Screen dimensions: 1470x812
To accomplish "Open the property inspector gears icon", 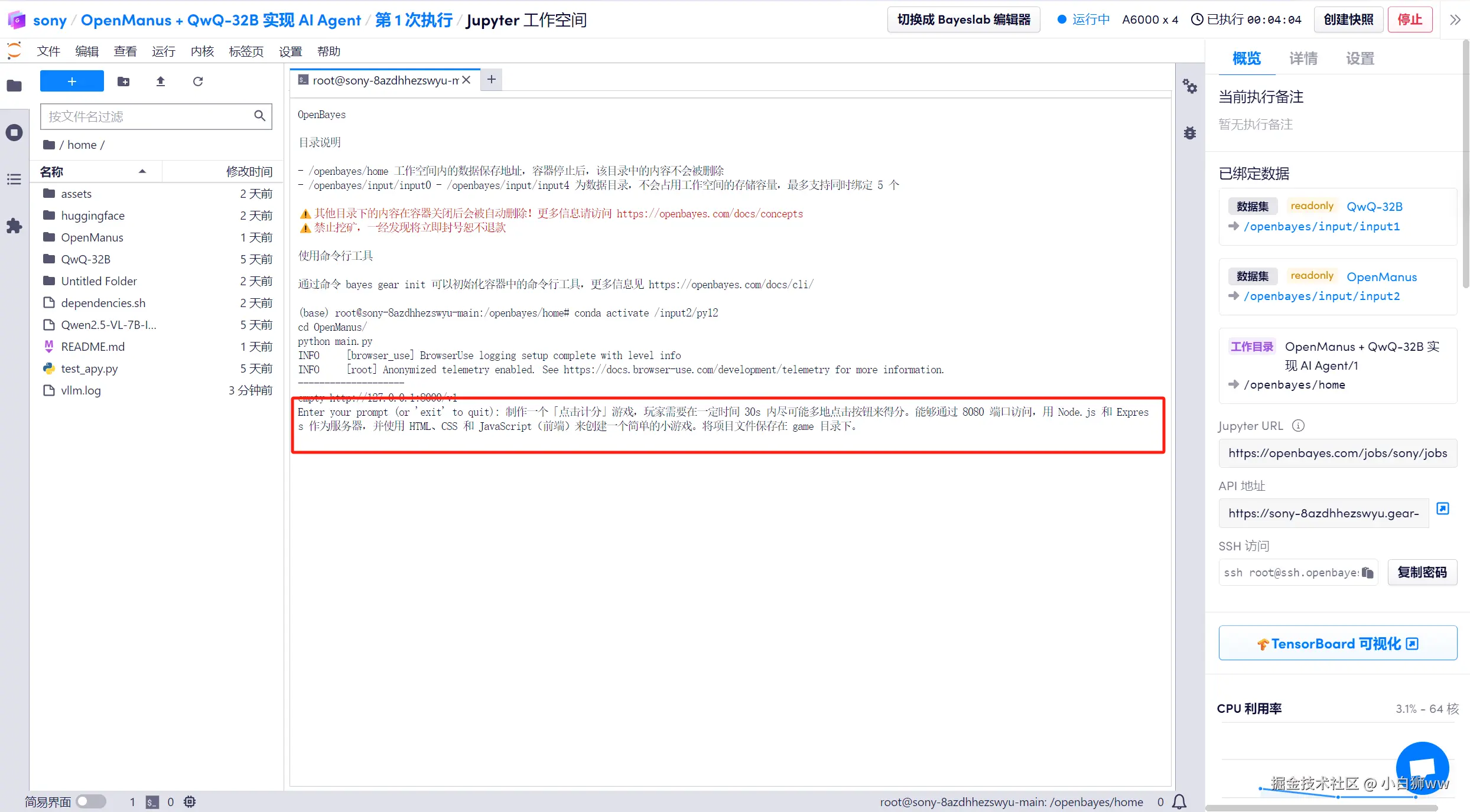I will pyautogui.click(x=1189, y=87).
